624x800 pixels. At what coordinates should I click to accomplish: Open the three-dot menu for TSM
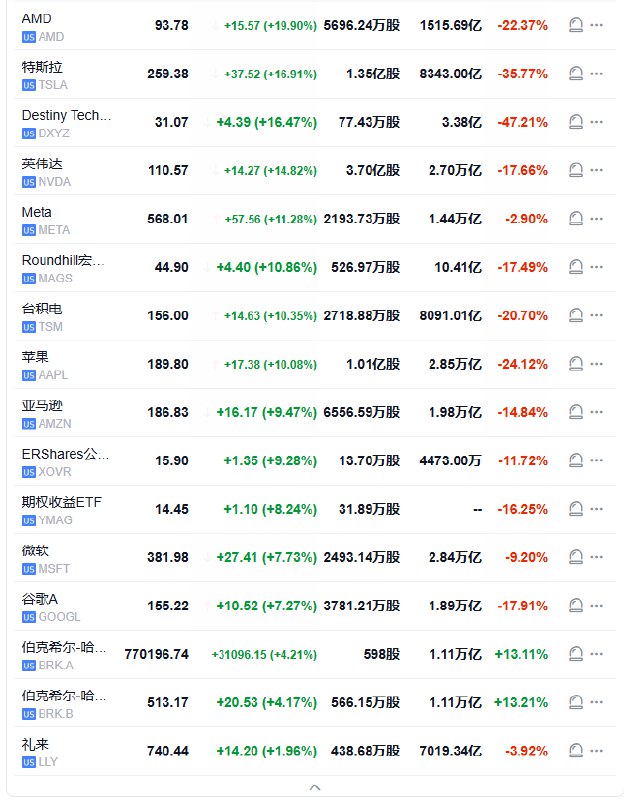point(596,315)
